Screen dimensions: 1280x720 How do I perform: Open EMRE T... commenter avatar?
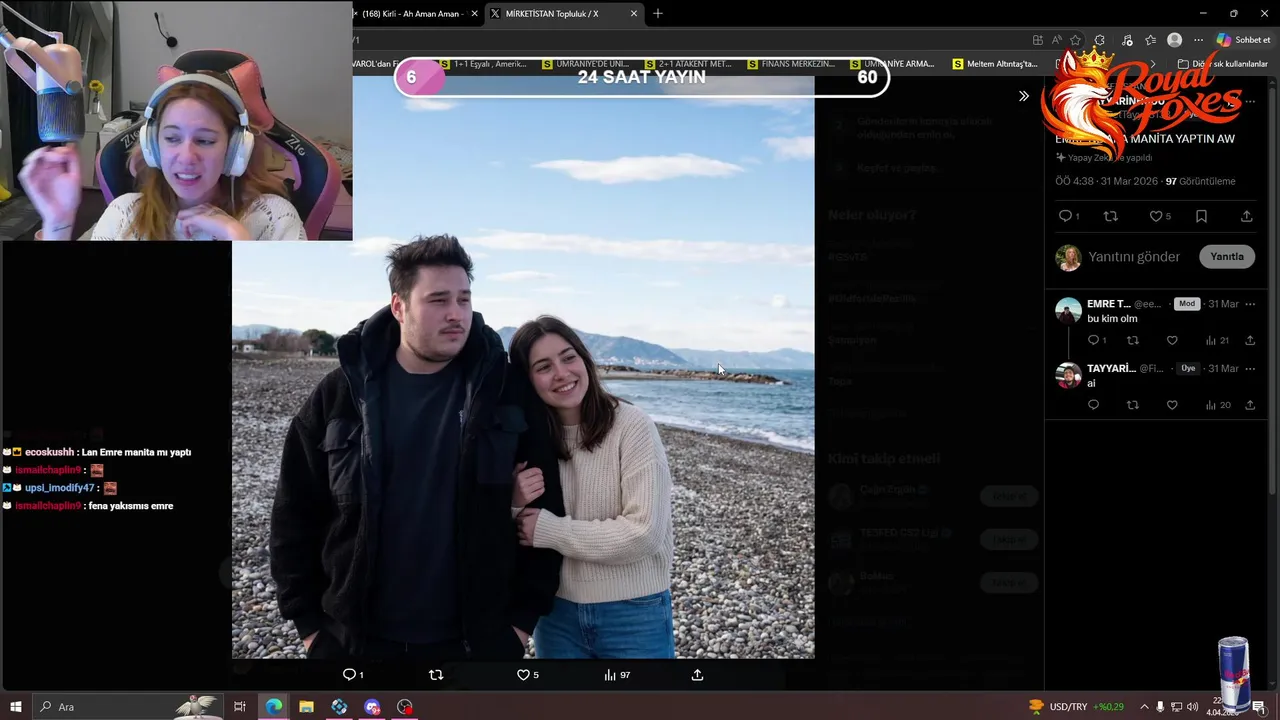(1068, 310)
